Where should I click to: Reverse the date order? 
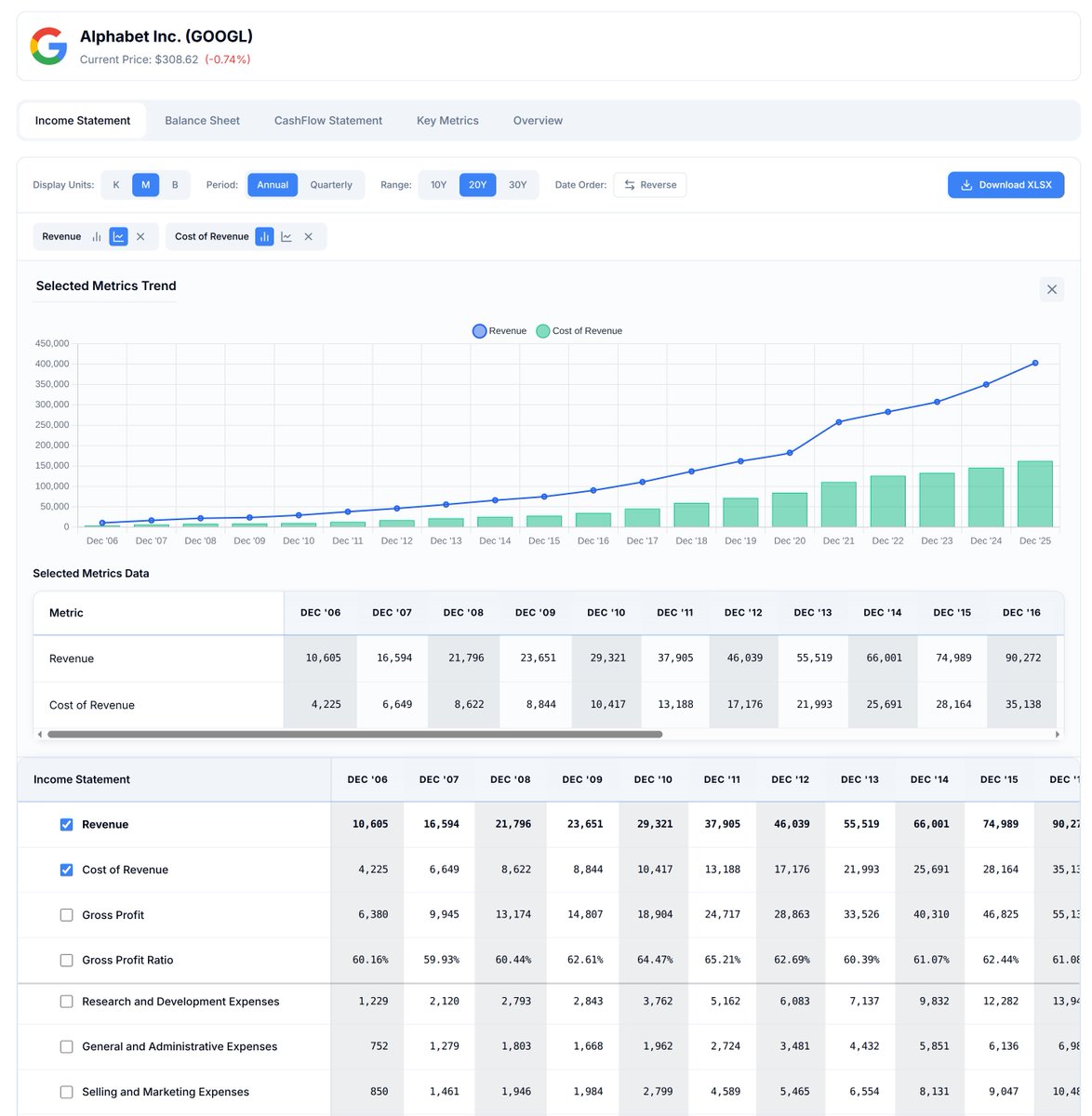coord(650,185)
